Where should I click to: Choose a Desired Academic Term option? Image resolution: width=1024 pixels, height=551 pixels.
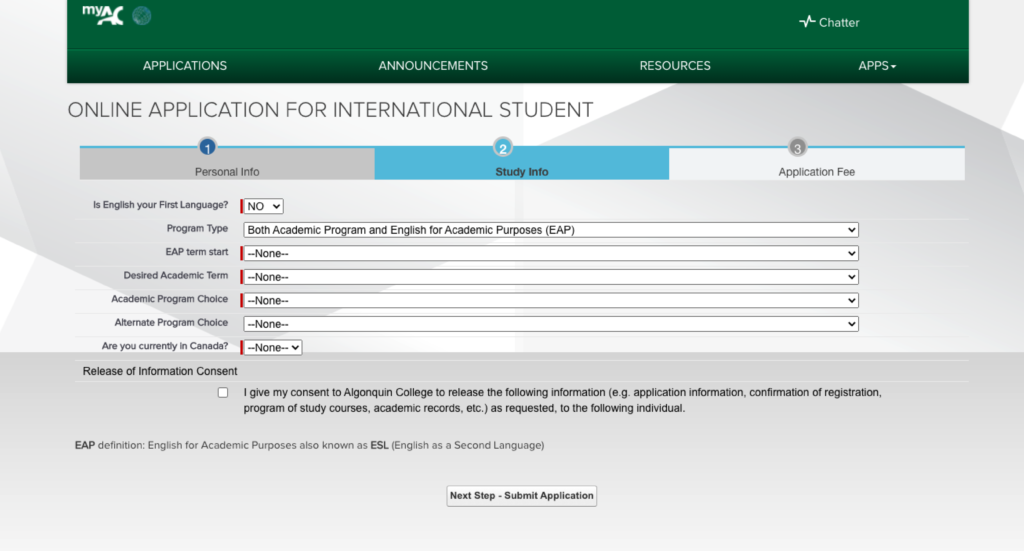(x=551, y=277)
